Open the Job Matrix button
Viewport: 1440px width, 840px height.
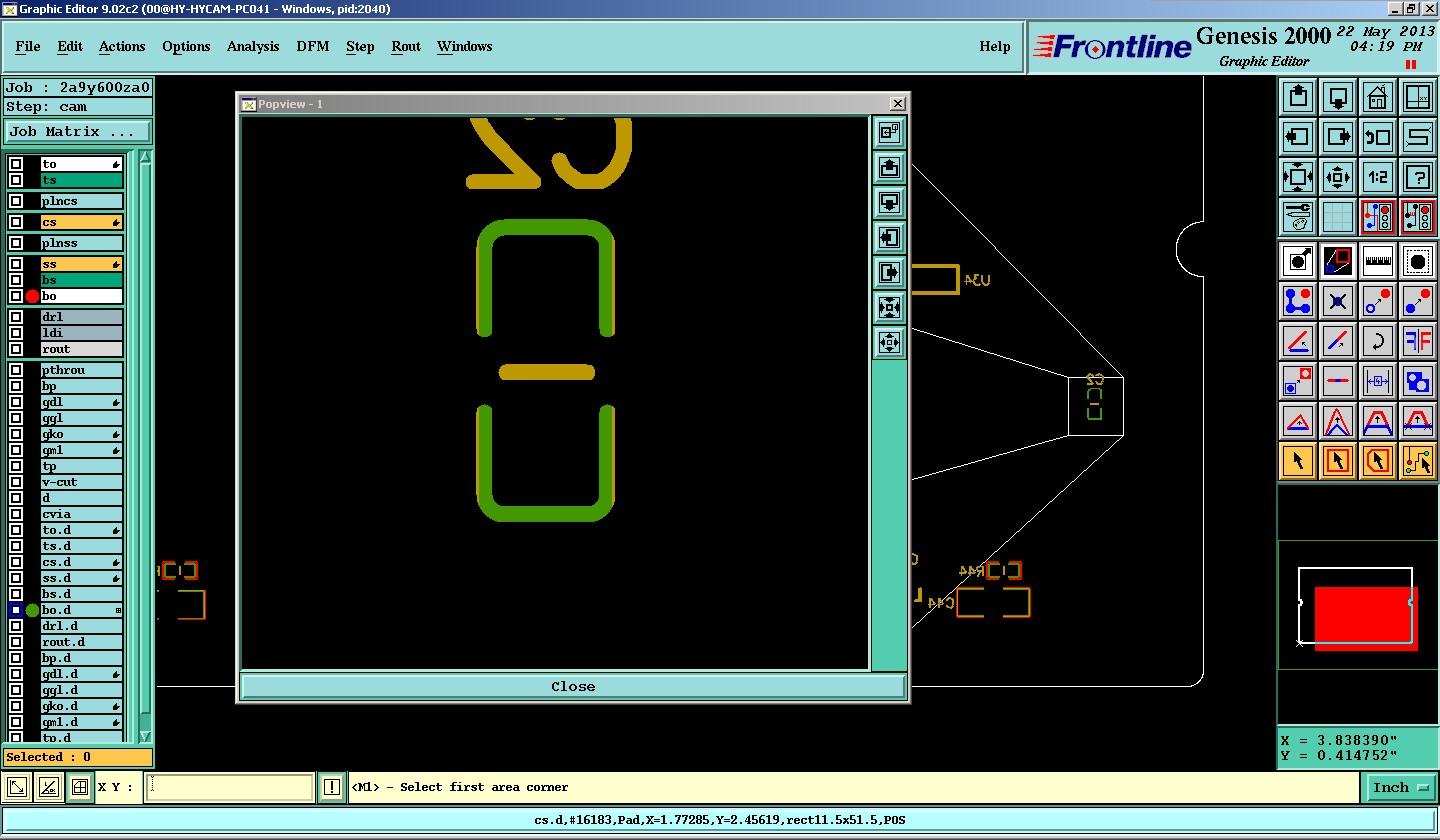tap(78, 131)
